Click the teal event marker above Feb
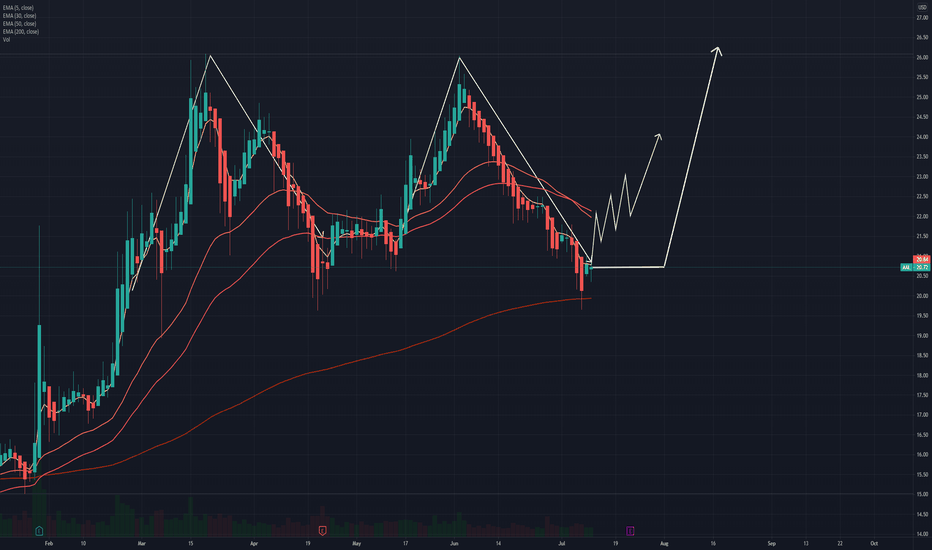The height and width of the screenshot is (550, 932). pos(39,530)
